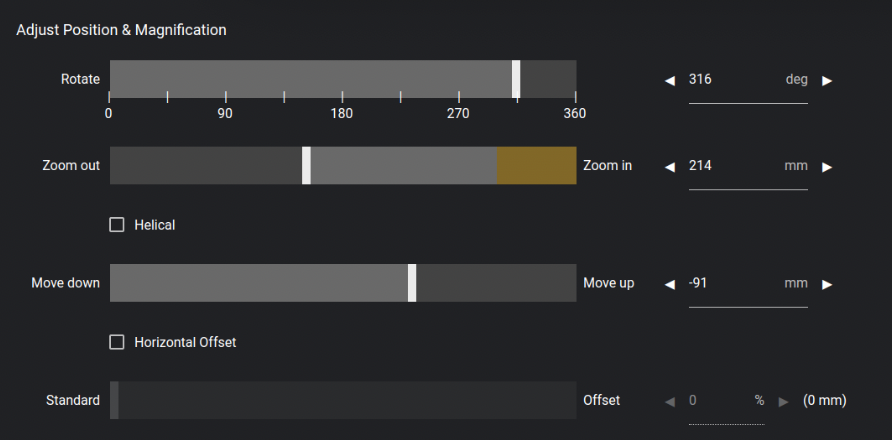The image size is (892, 440).
Task: Click the Rotate slider white handle
Action: click(516, 79)
